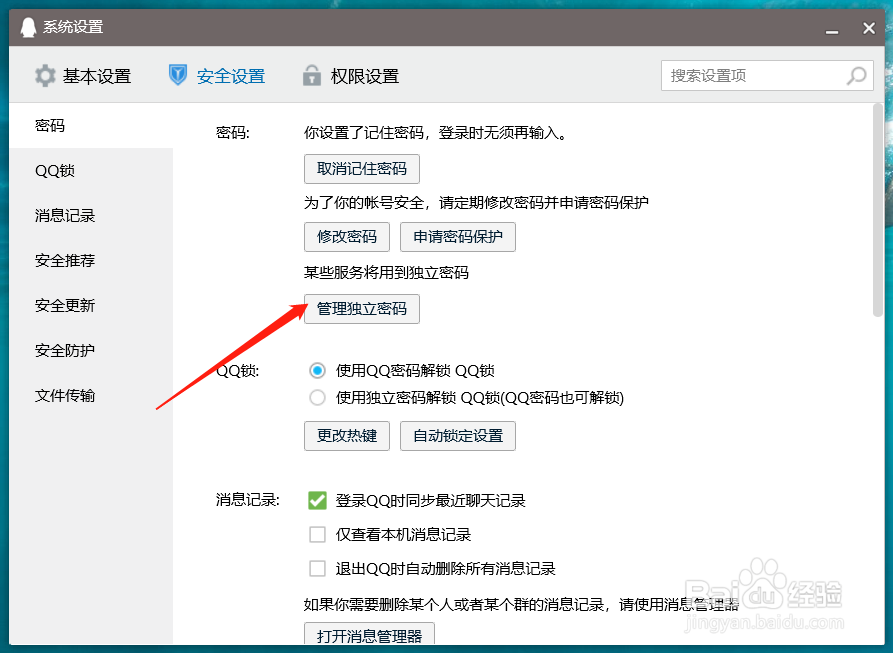Click the 密码: section label
893x653 pixels.
[x=233, y=133]
